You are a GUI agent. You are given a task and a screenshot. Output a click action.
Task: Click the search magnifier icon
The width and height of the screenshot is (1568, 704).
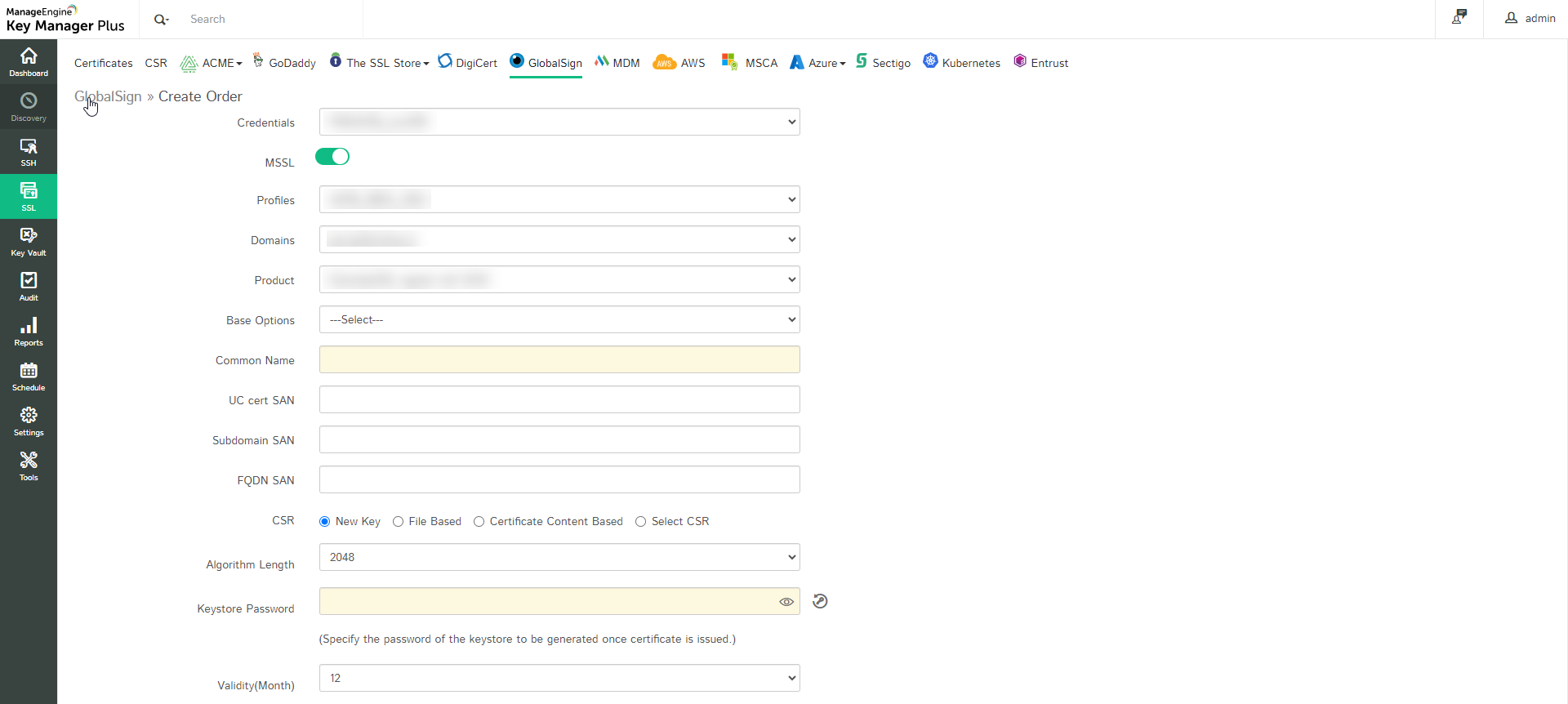coord(161,20)
